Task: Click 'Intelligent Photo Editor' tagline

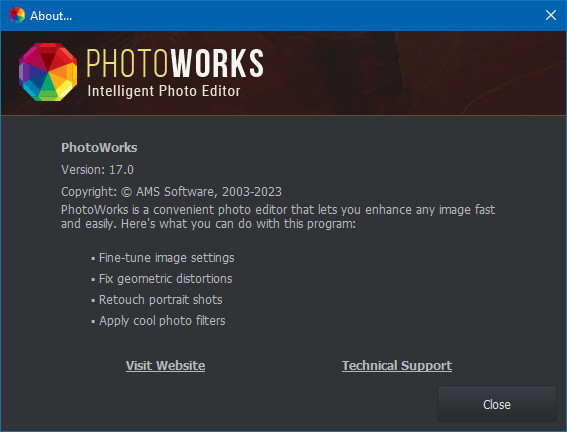Action: coord(164,91)
